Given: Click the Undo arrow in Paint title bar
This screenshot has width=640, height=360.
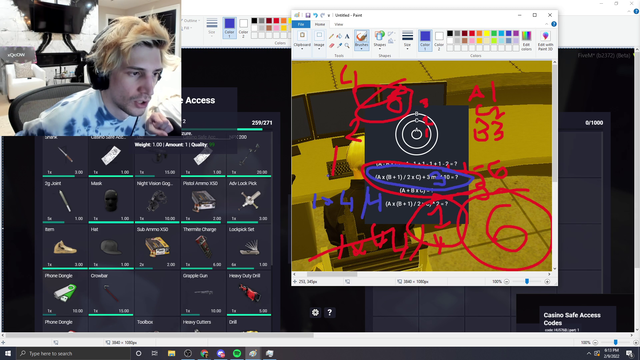Looking at the screenshot, I should click(315, 15).
